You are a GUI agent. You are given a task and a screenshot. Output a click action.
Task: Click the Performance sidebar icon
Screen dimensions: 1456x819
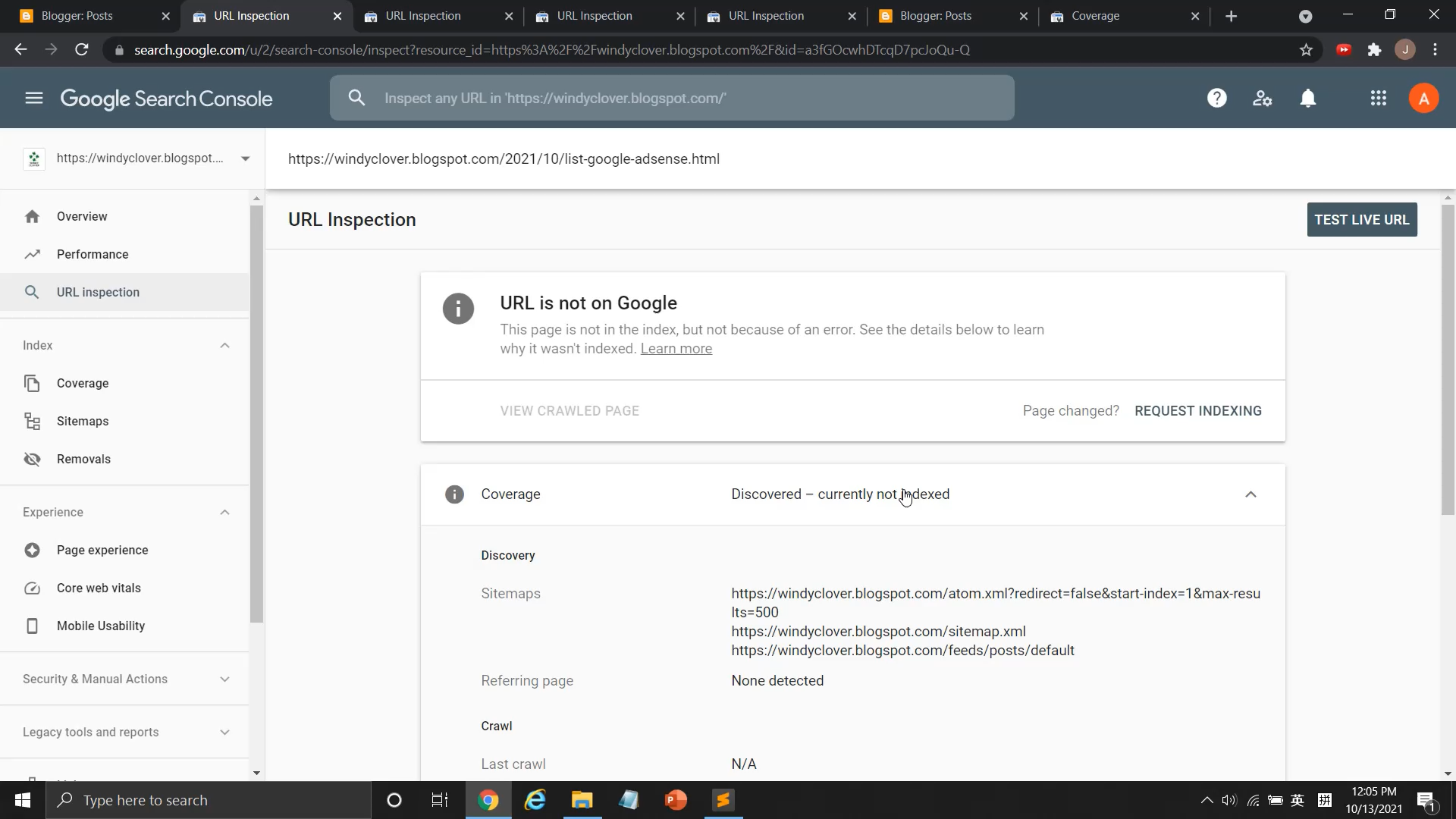pyautogui.click(x=32, y=254)
